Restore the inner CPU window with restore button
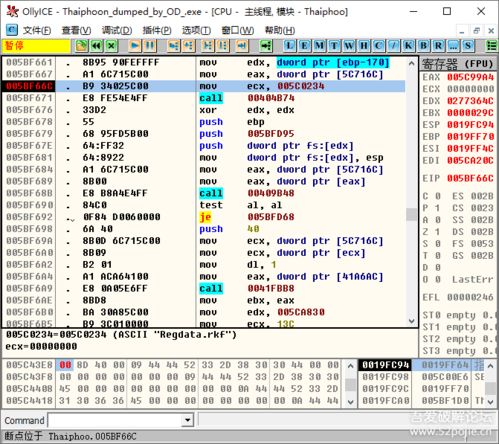The image size is (499, 444). 476,31
